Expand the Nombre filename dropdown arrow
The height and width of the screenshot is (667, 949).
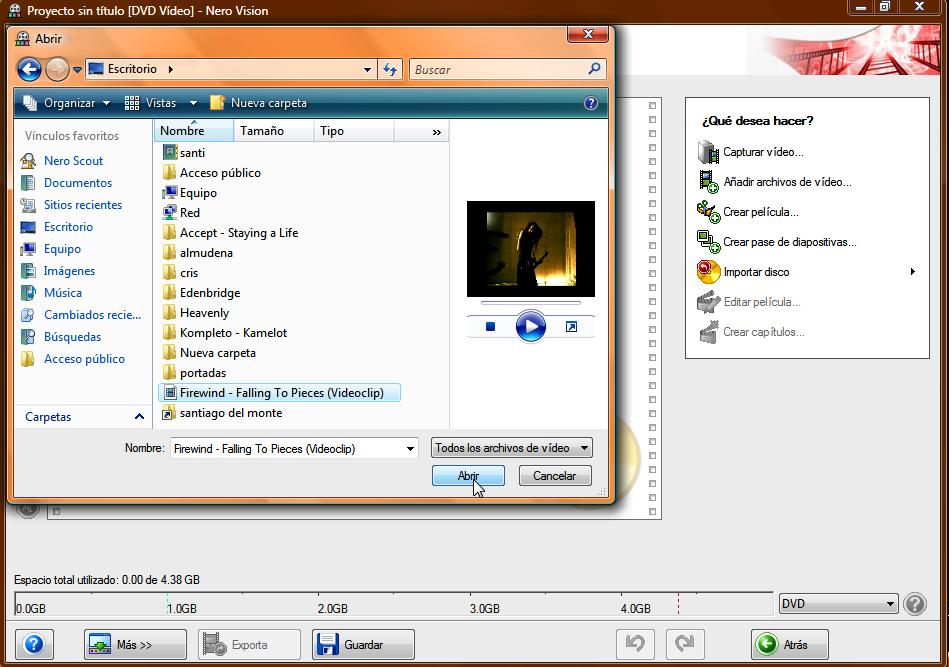pyautogui.click(x=410, y=448)
